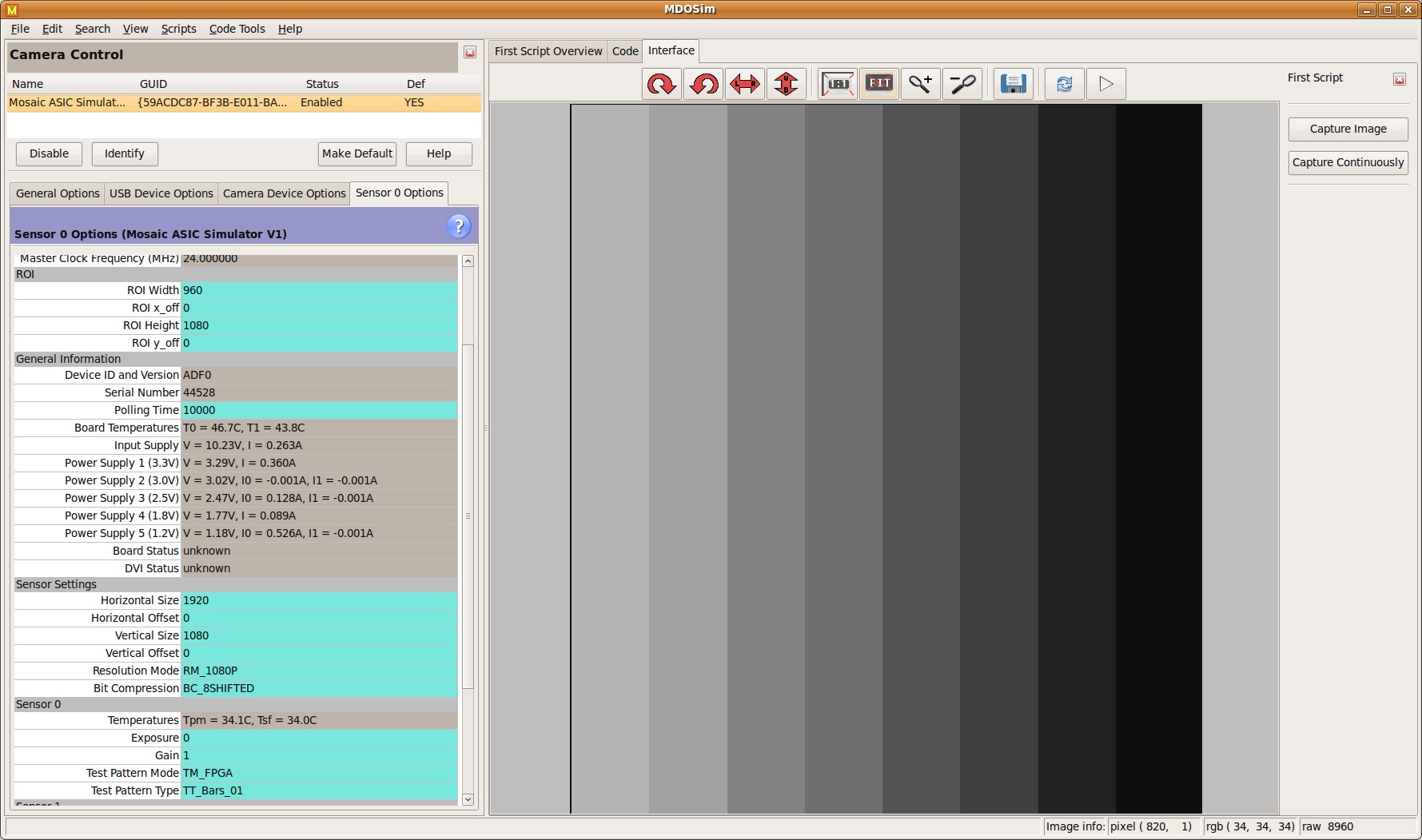Screen dimensions: 1422x840
Task: Edit the Vertical Size value 1080
Action: [319, 635]
